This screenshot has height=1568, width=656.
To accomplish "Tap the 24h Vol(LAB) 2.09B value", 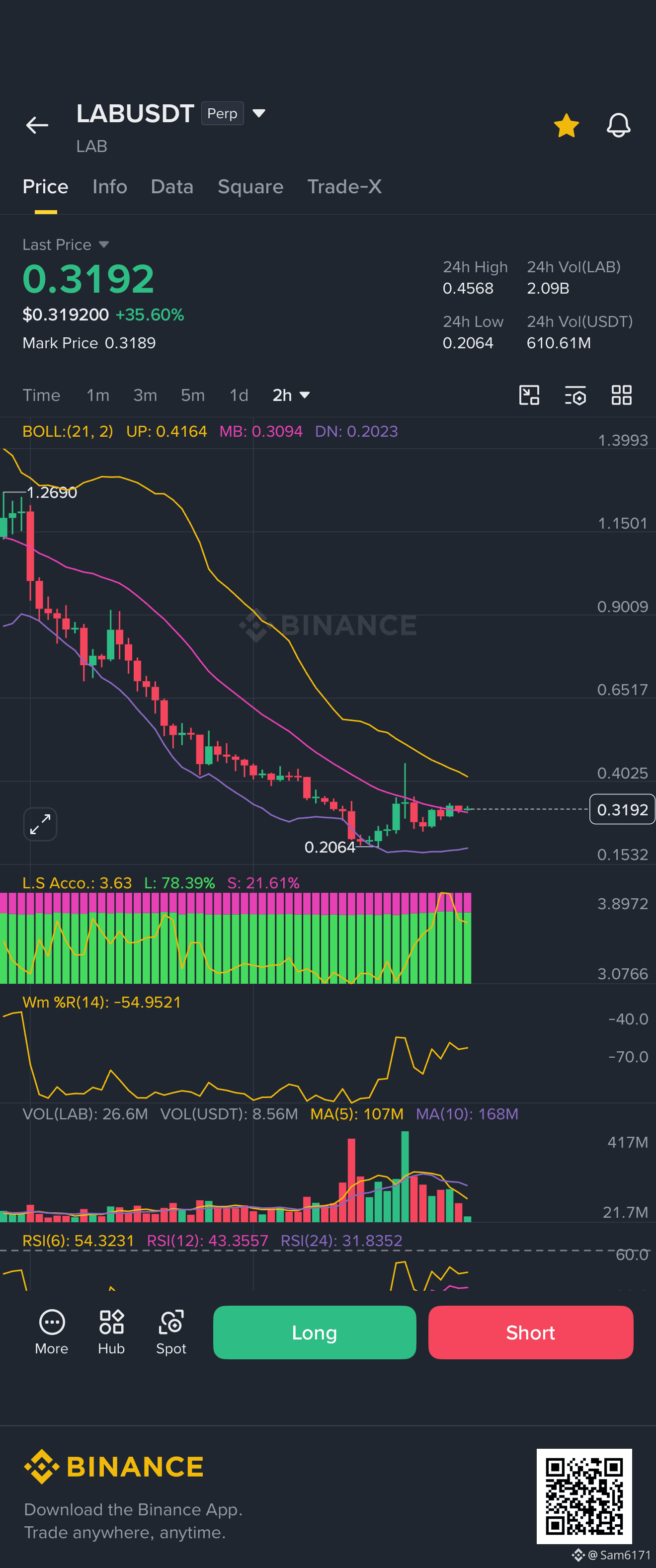I will (x=548, y=289).
